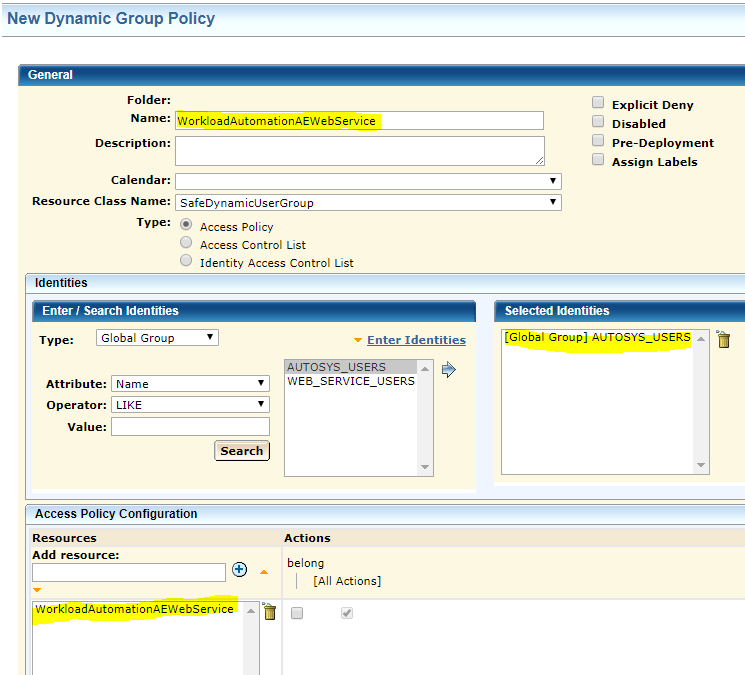The image size is (745, 675).
Task: Click the Search button
Action: click(x=241, y=451)
